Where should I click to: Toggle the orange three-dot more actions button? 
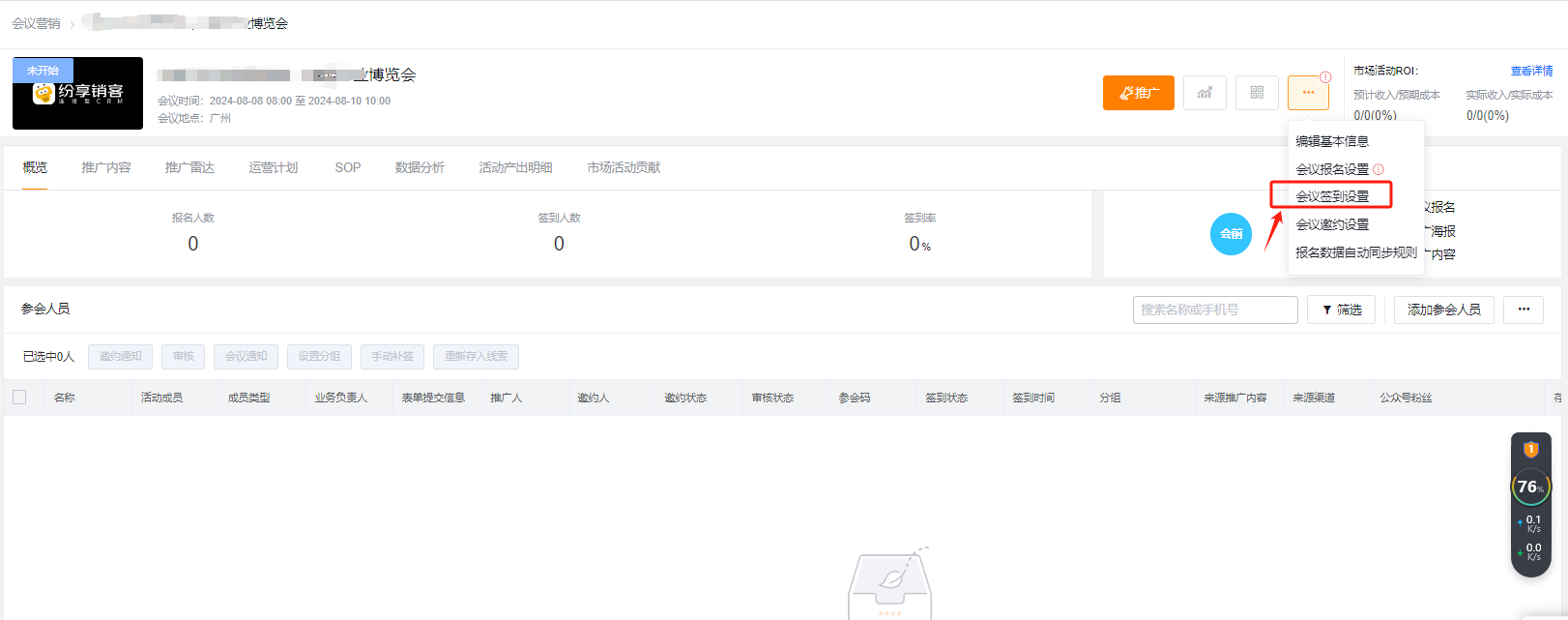[x=1308, y=93]
